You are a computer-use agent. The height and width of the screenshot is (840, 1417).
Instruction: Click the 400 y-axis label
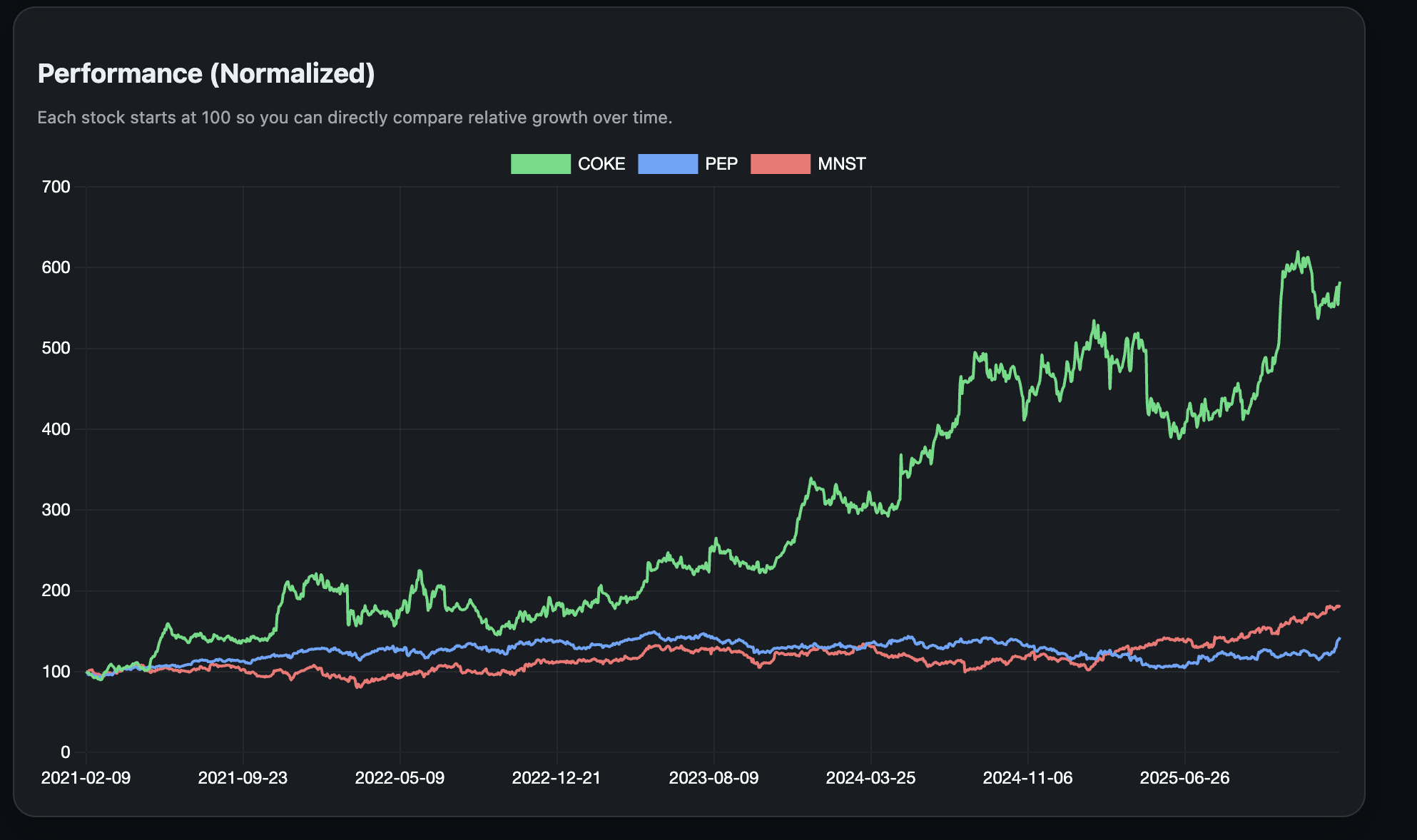pyautogui.click(x=56, y=429)
